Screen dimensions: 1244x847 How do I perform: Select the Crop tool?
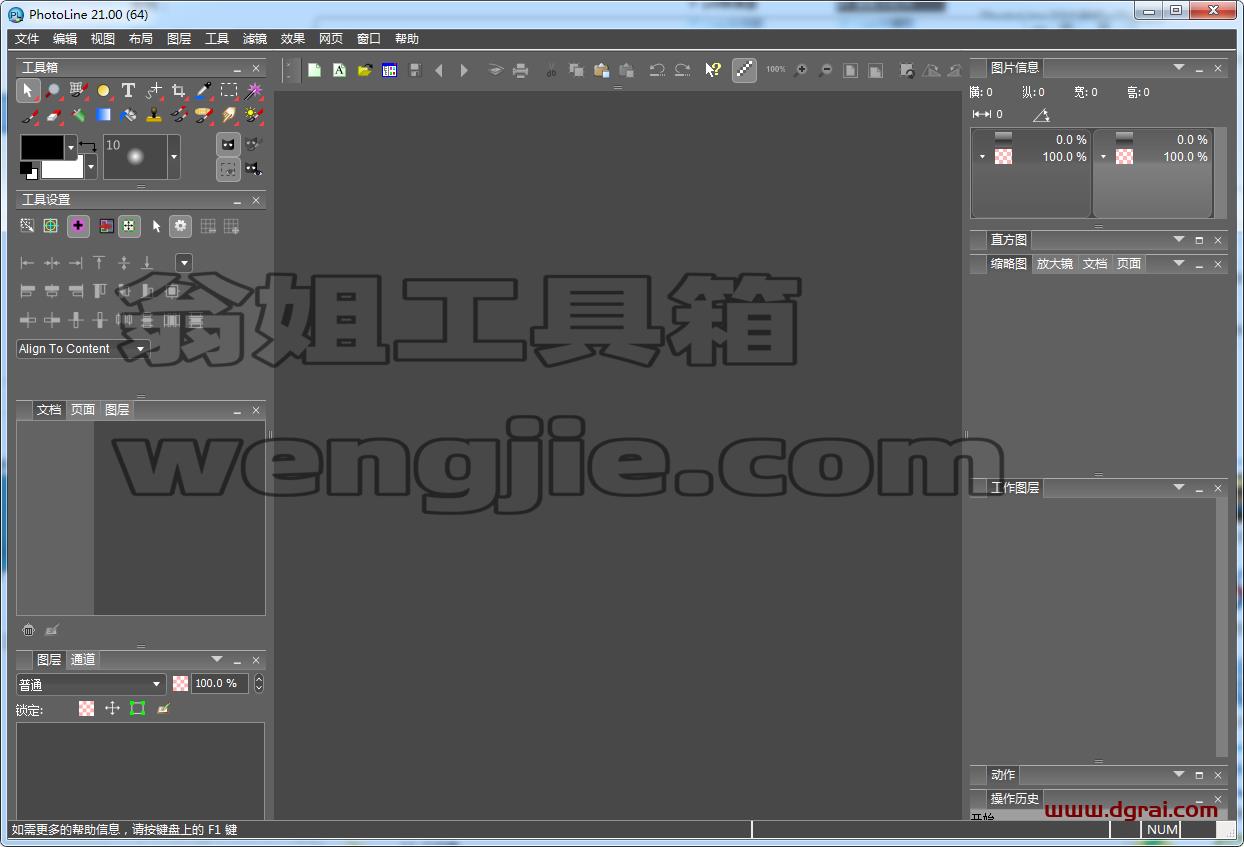[178, 91]
